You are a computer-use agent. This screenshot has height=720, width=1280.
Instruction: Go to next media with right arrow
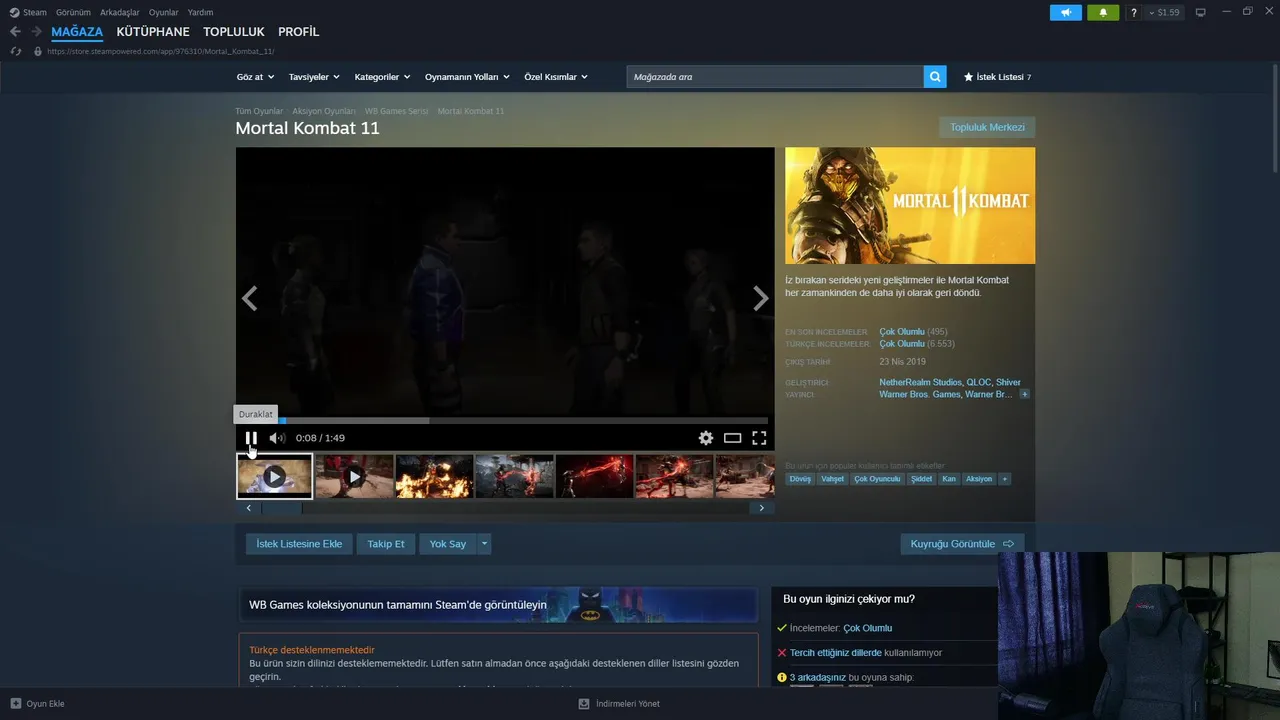[761, 298]
